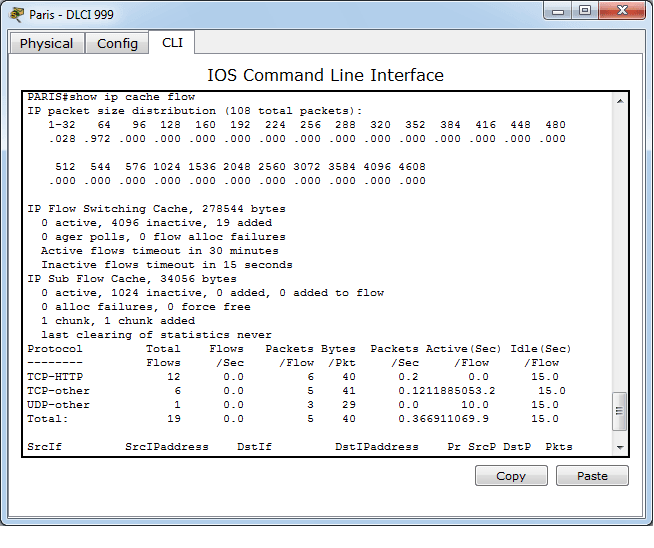The image size is (654, 548).
Task: Open the Config tab
Action: 117,43
